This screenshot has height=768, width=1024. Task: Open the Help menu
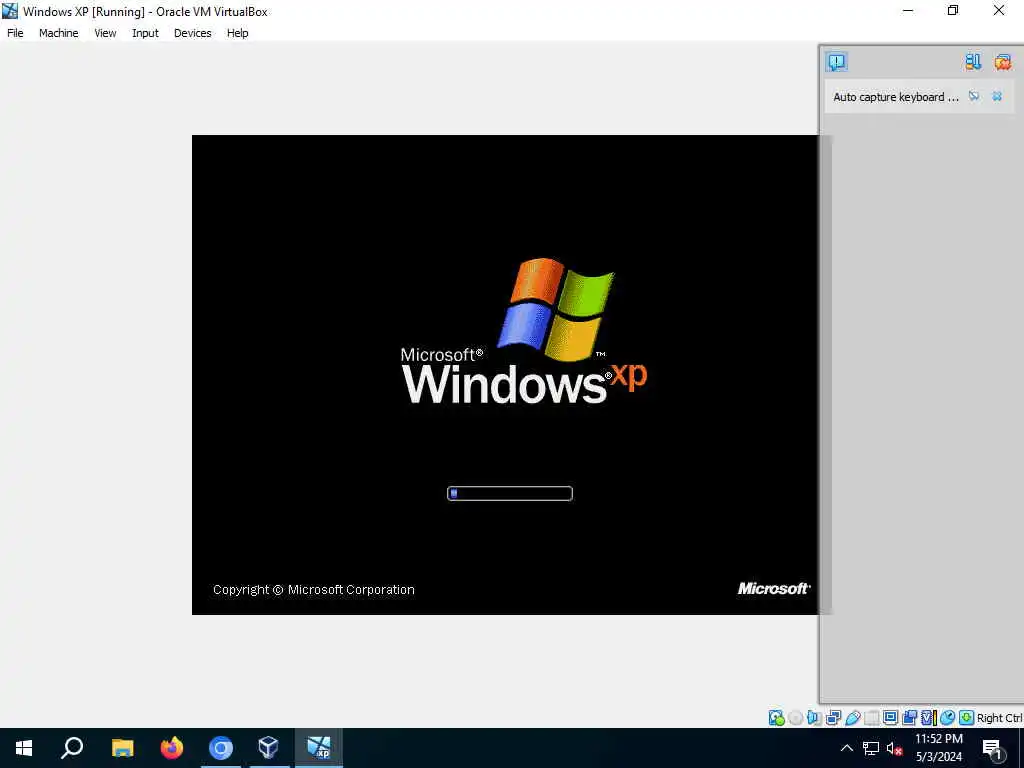coord(237,33)
